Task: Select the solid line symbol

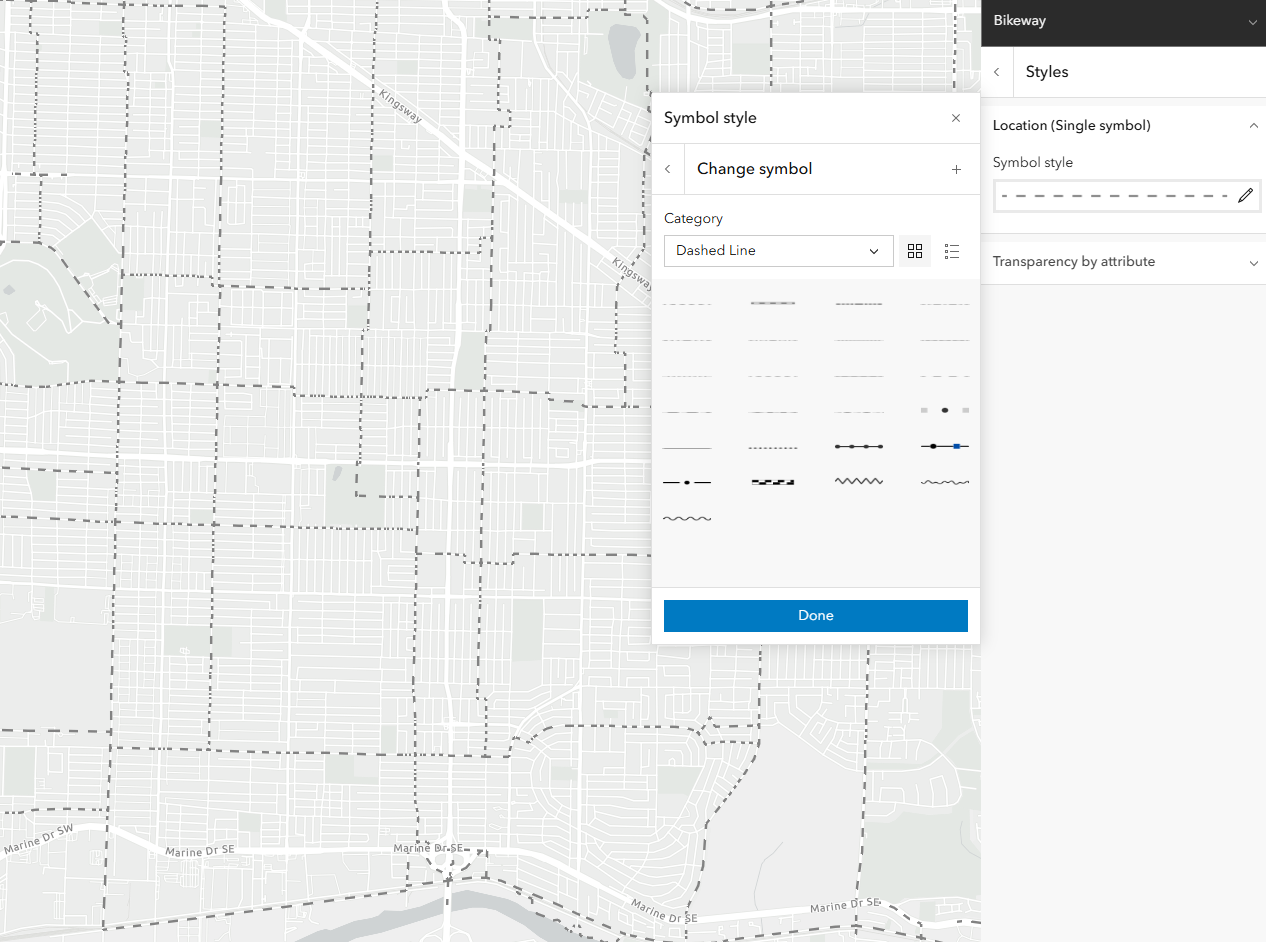Action: point(687,446)
